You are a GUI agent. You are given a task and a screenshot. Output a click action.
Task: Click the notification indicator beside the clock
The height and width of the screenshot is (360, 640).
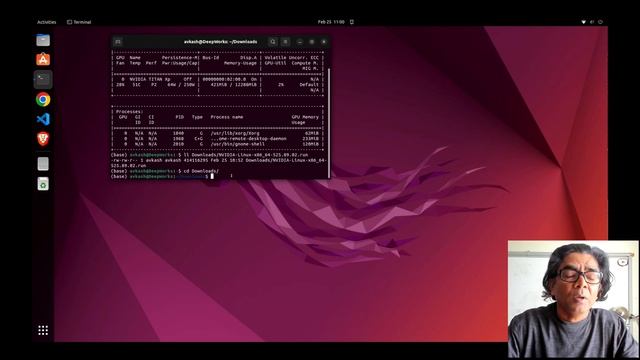352,22
